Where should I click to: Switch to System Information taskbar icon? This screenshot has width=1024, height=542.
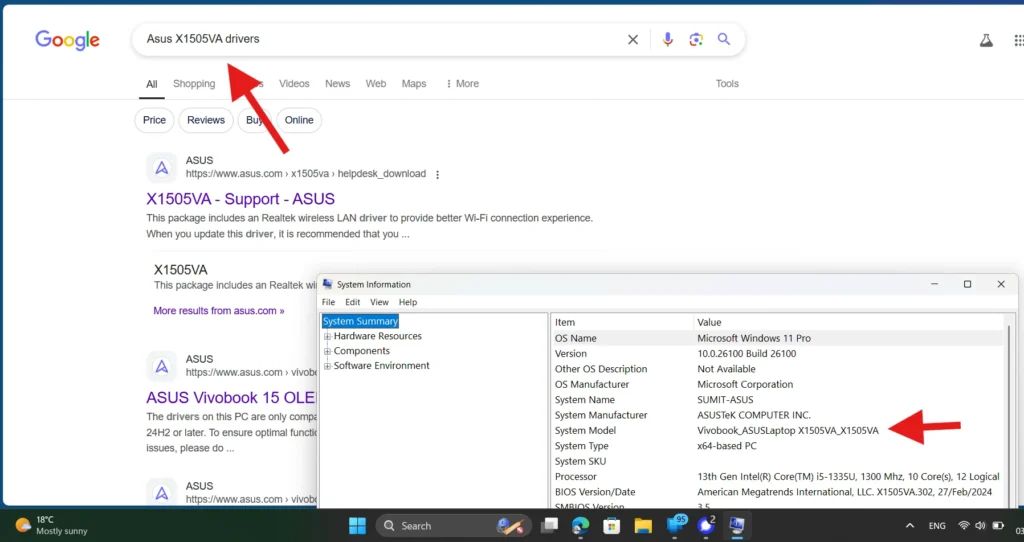pos(737,525)
